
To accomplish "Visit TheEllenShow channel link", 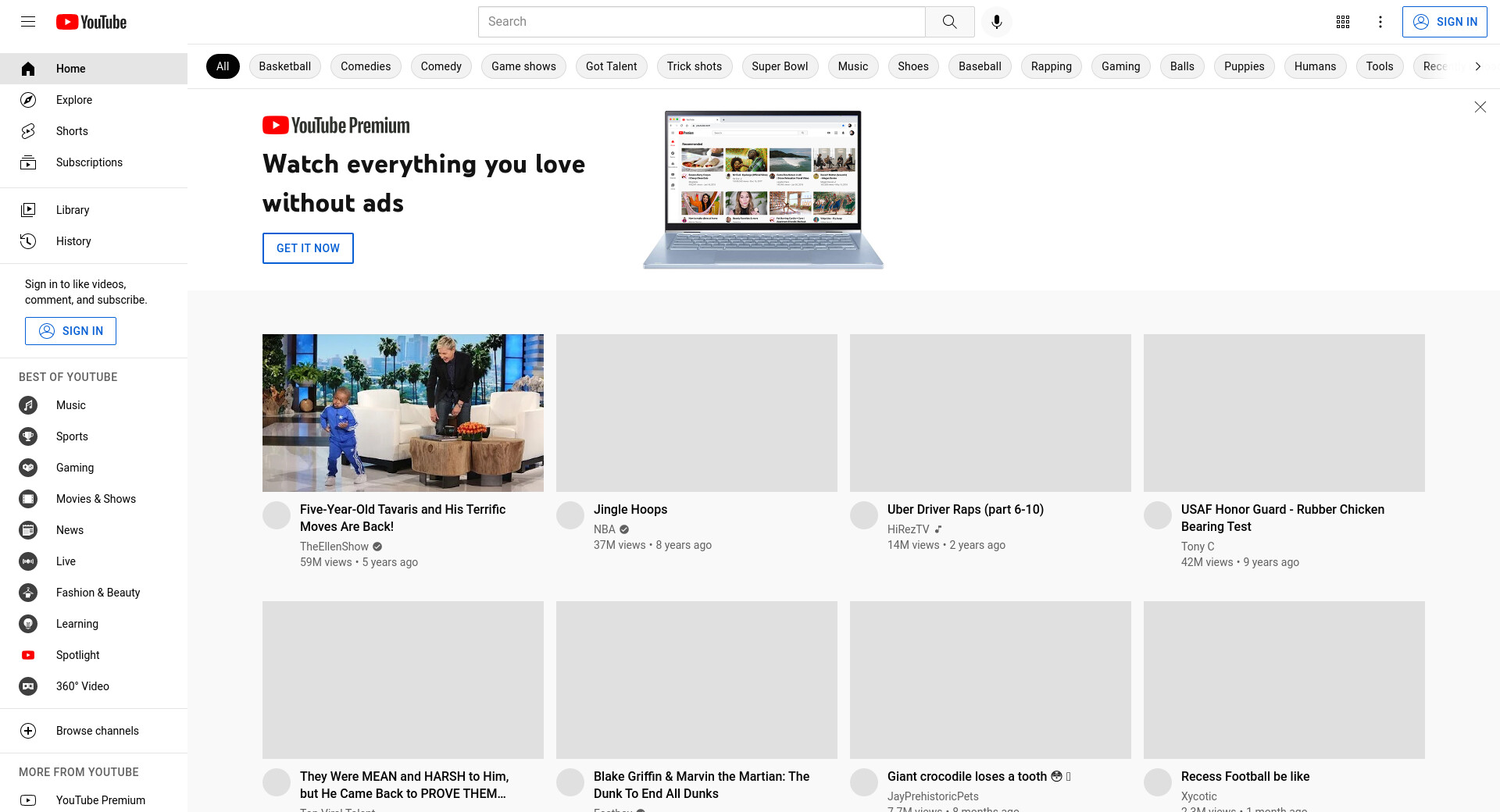I will (334, 547).
